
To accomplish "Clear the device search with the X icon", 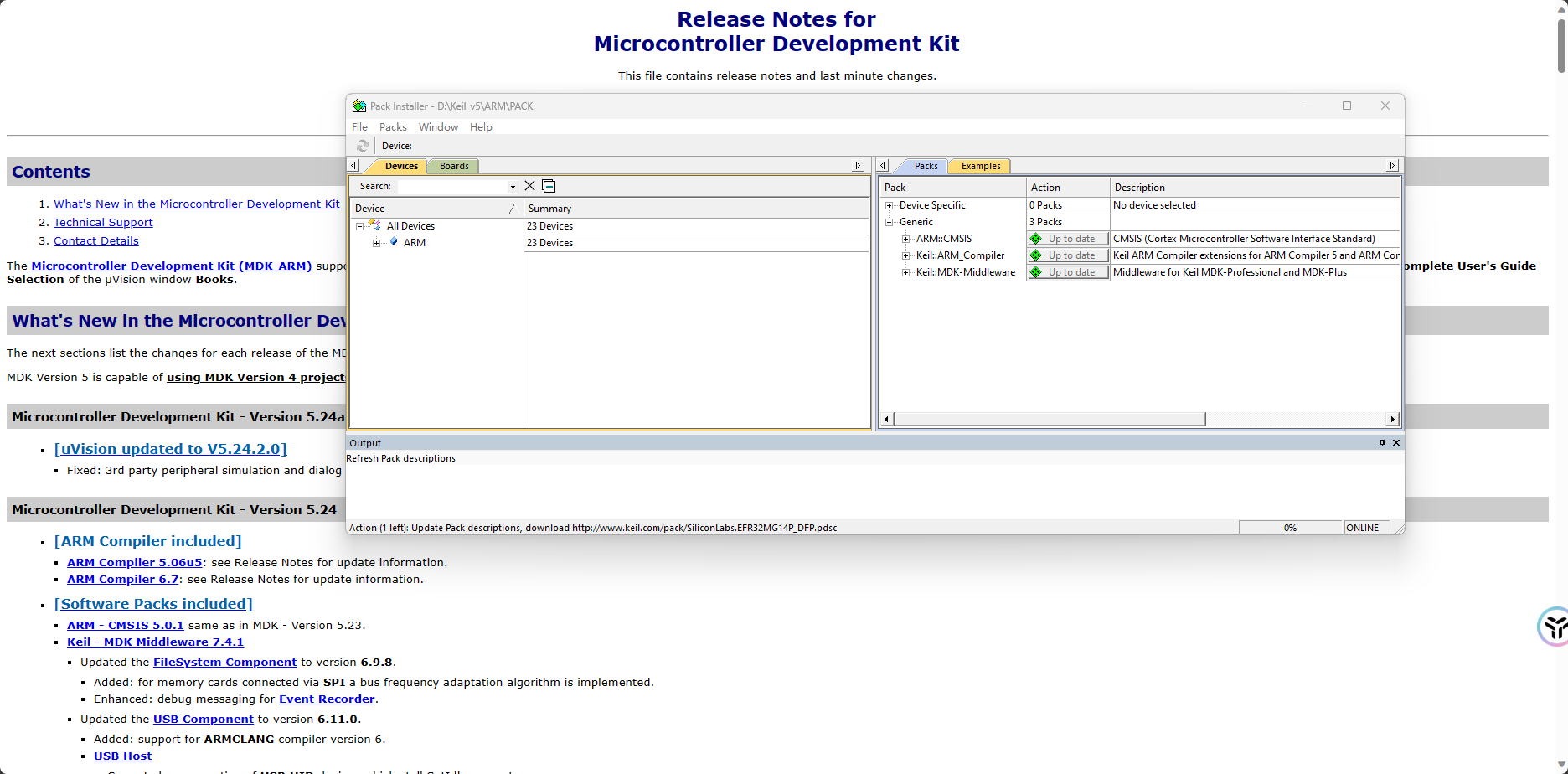I will point(529,186).
